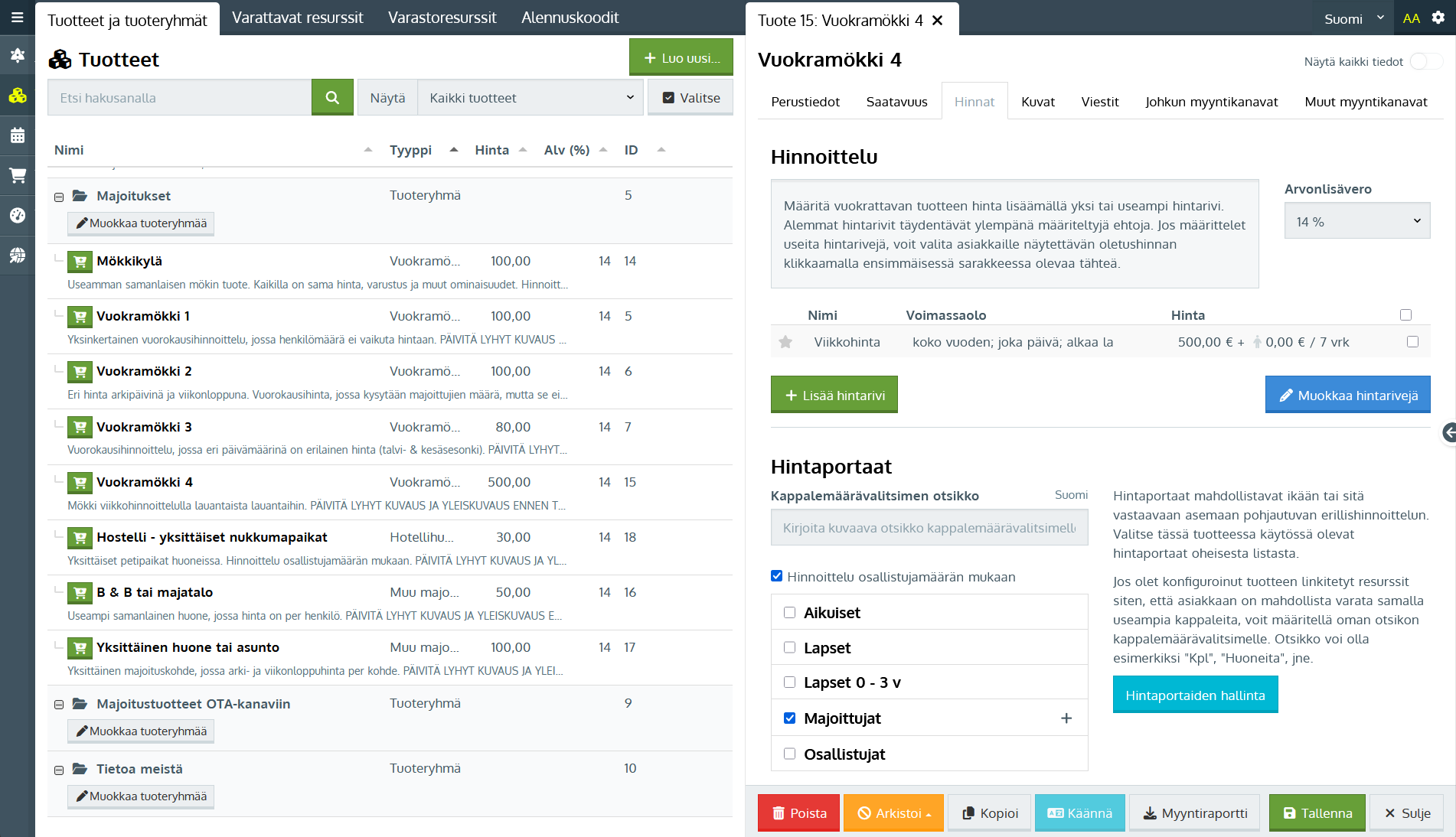Viewport: 1456px width, 837px height.
Task: Open the Alennuskoodit tab
Action: point(570,18)
